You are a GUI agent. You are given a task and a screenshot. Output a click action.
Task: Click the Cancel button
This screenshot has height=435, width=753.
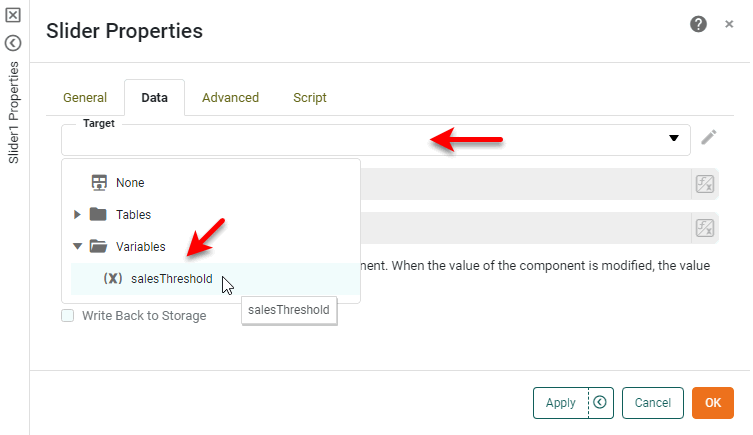click(x=652, y=403)
